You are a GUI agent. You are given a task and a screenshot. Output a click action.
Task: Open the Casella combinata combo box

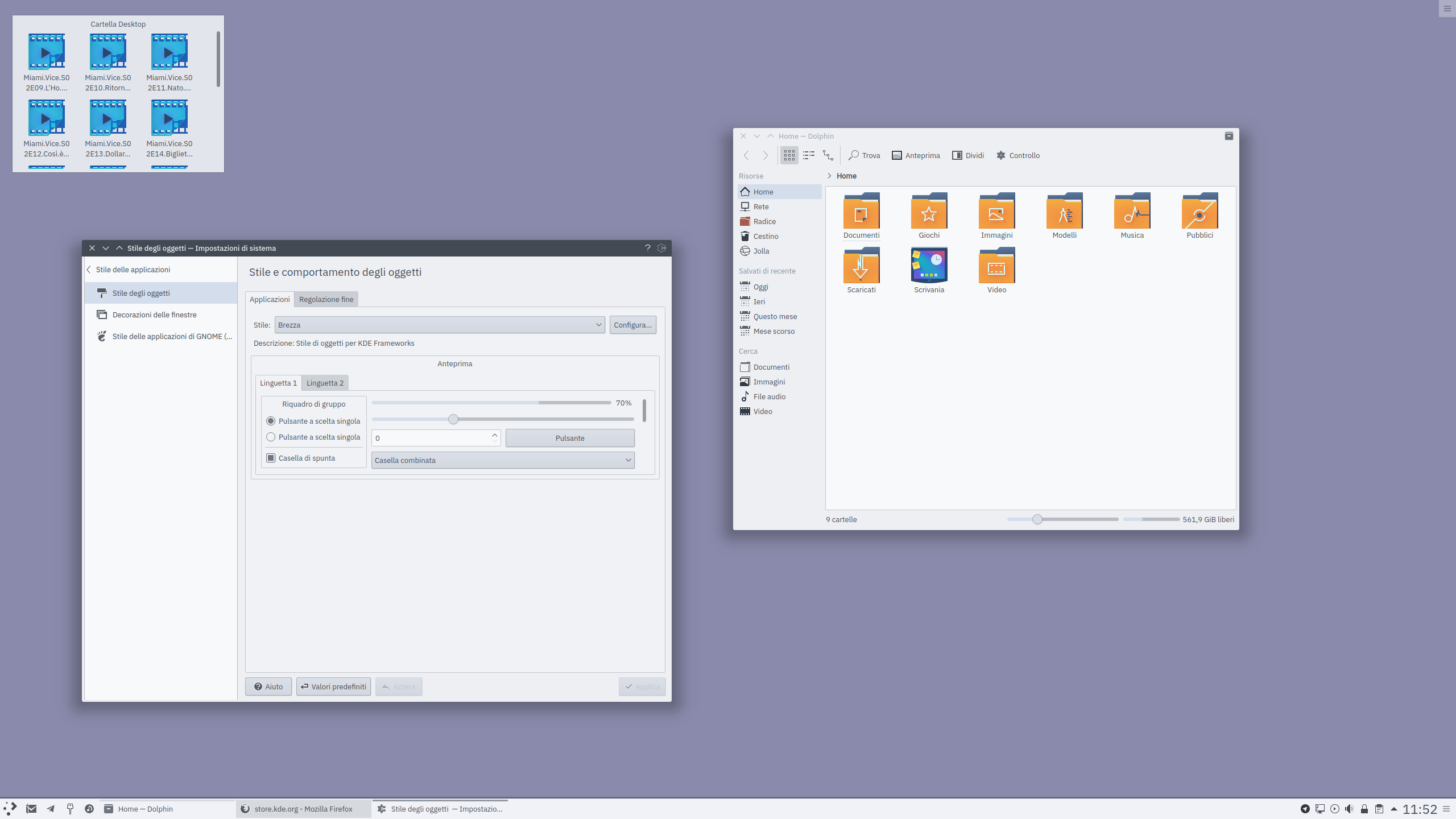click(x=503, y=460)
